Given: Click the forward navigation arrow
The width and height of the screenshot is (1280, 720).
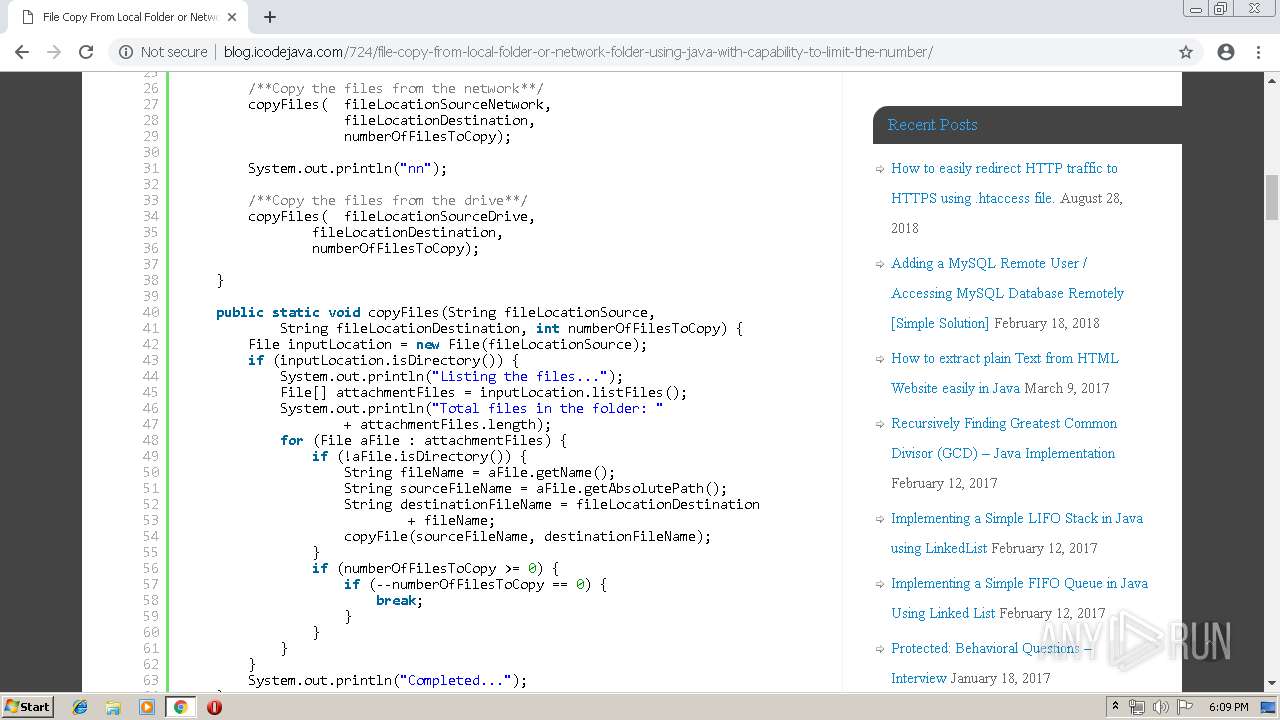Looking at the screenshot, I should click(54, 52).
